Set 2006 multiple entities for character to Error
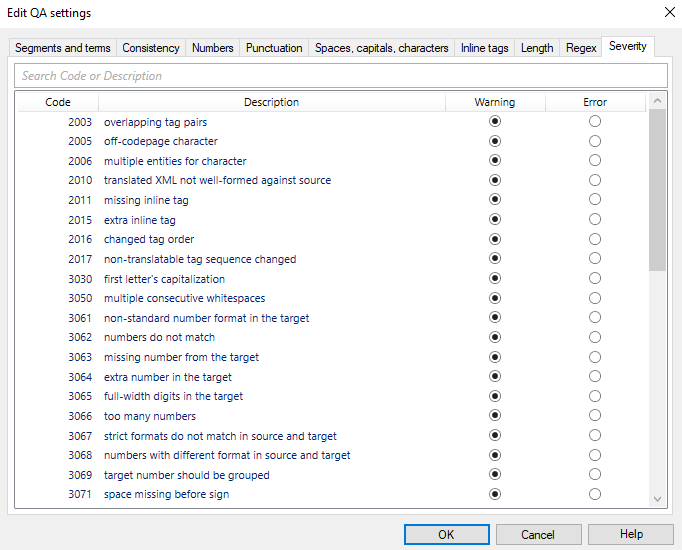The image size is (682, 550). (x=595, y=160)
